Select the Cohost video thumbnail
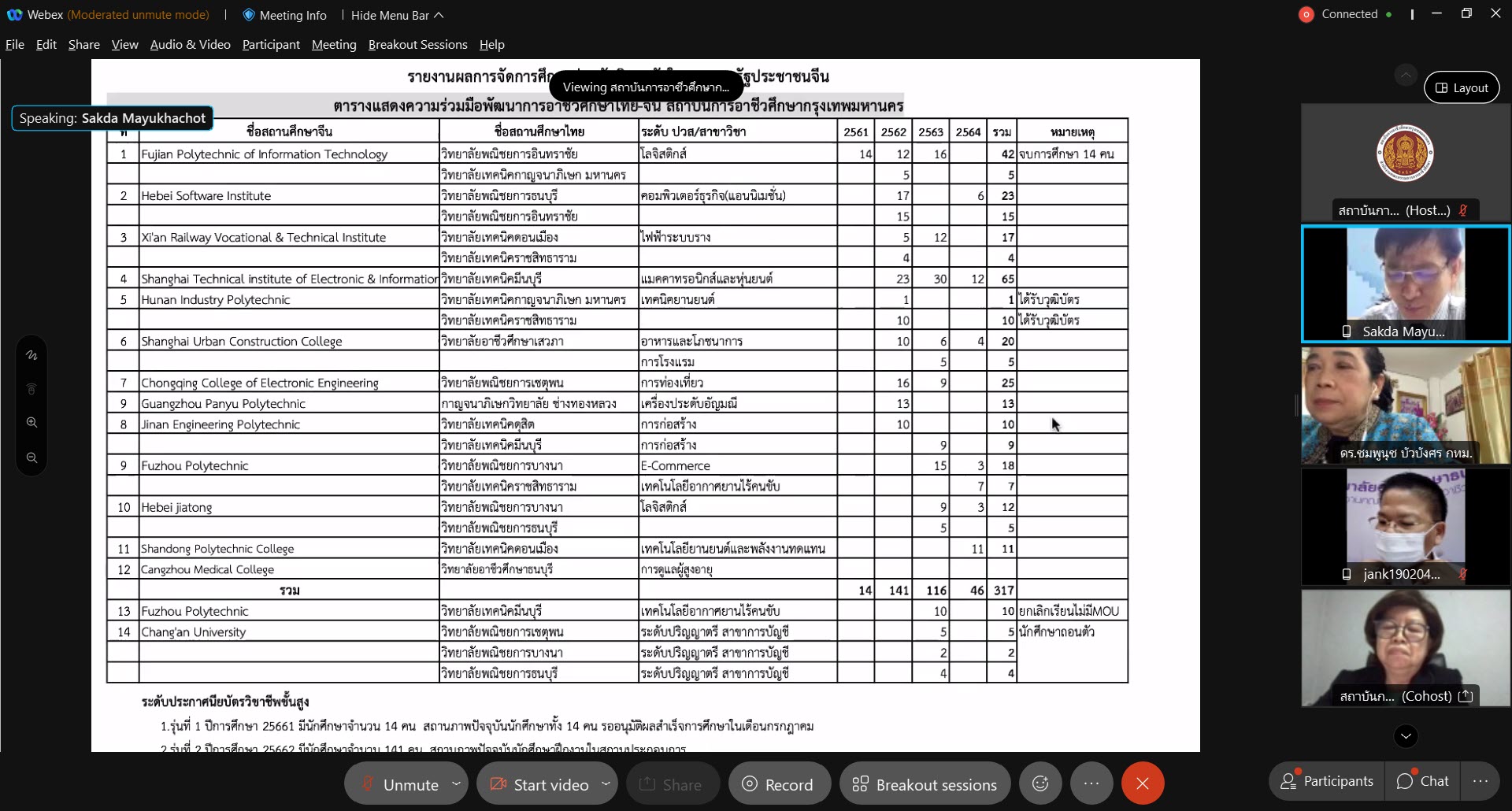 [1406, 648]
